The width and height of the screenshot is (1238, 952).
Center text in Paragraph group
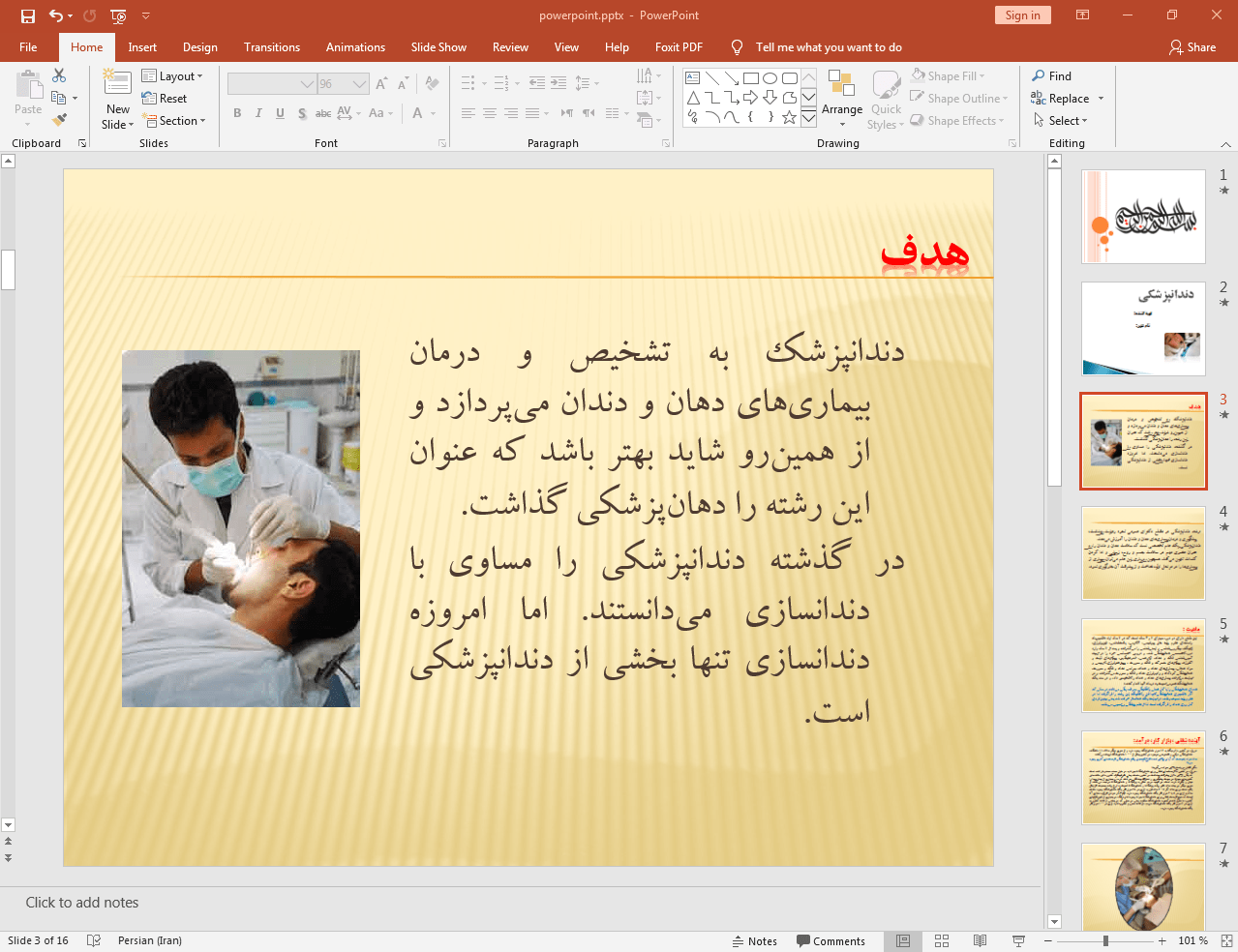(490, 113)
